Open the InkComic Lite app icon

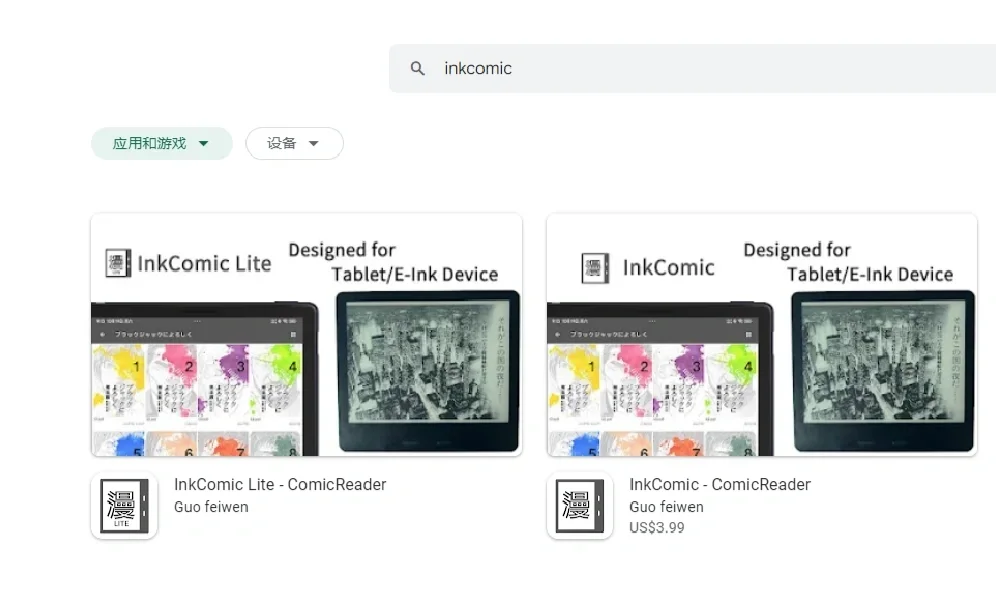click(124, 506)
